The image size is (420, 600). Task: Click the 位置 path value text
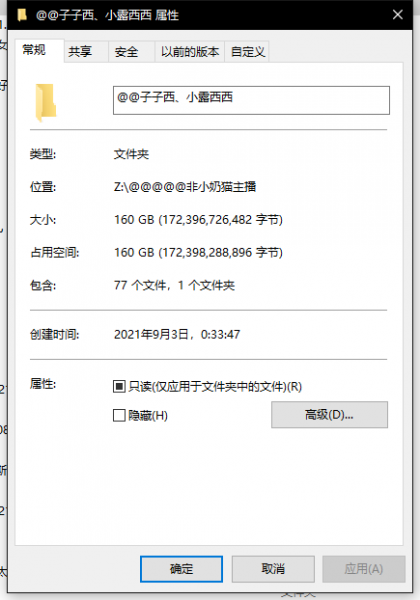[x=185, y=187]
